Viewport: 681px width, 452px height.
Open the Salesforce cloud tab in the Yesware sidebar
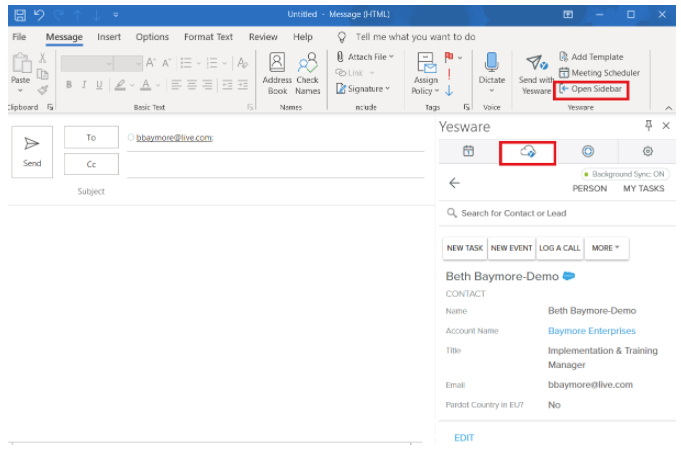click(x=527, y=151)
